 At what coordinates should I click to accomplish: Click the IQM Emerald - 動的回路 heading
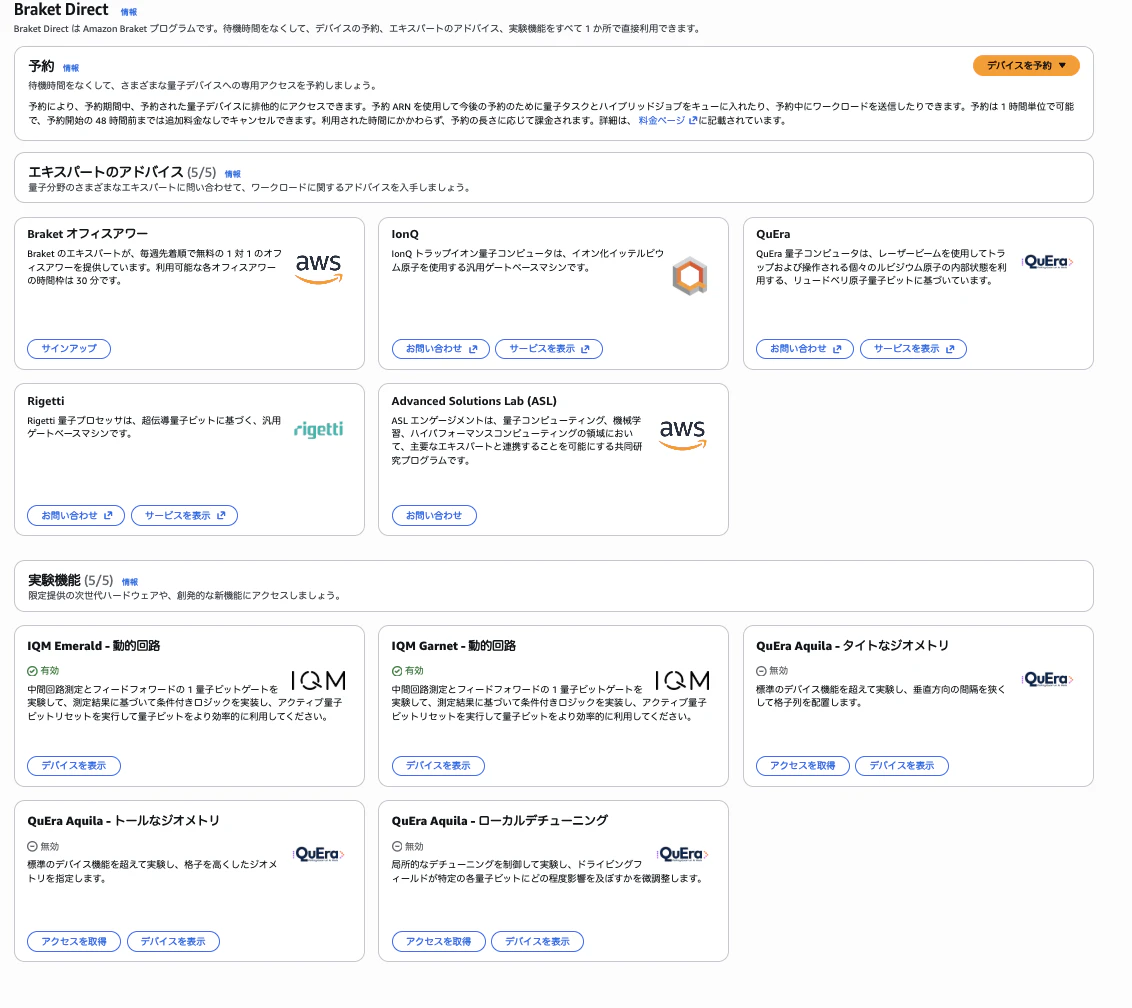coord(94,646)
